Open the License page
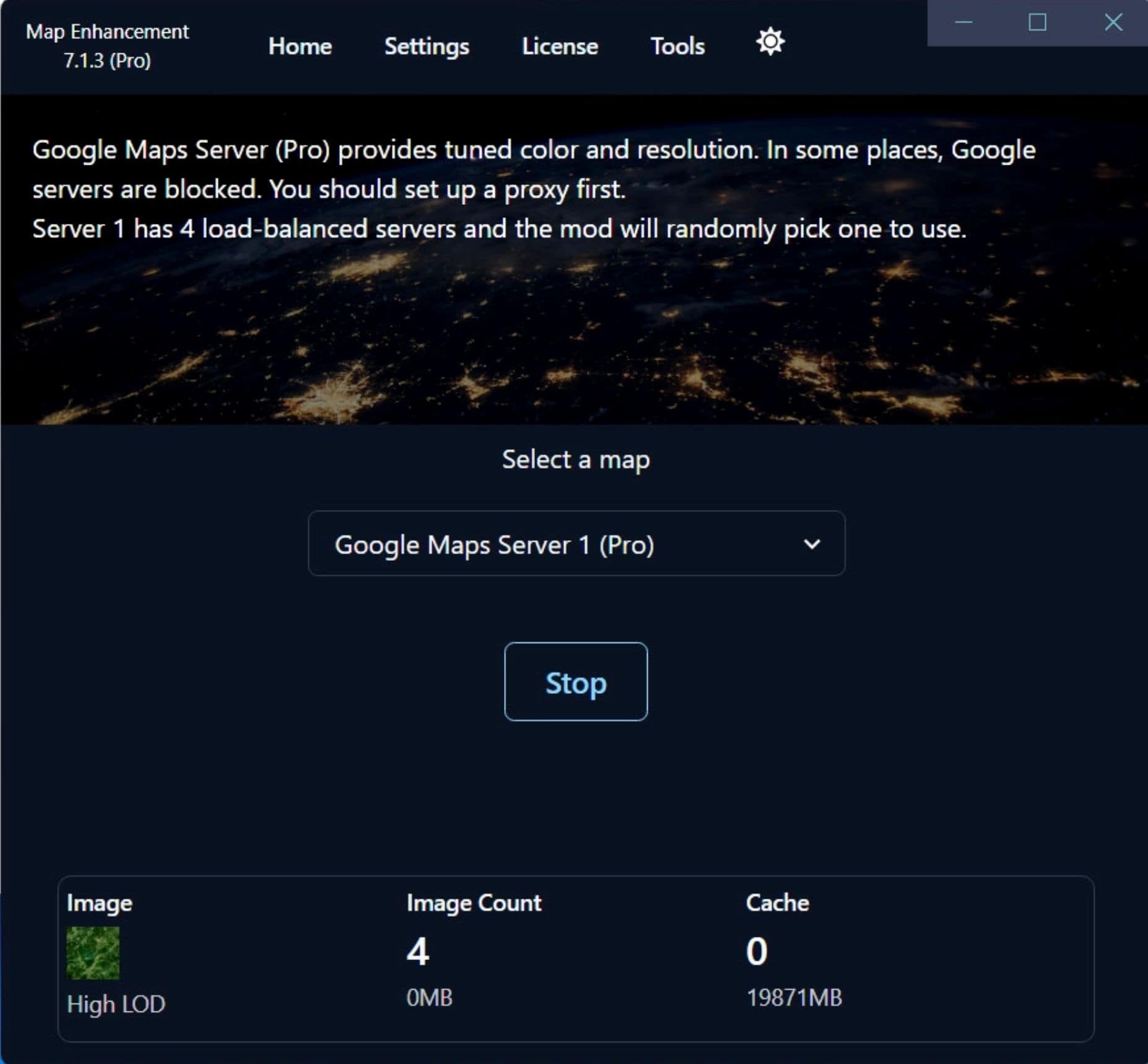The width and height of the screenshot is (1148, 1064). pos(560,46)
